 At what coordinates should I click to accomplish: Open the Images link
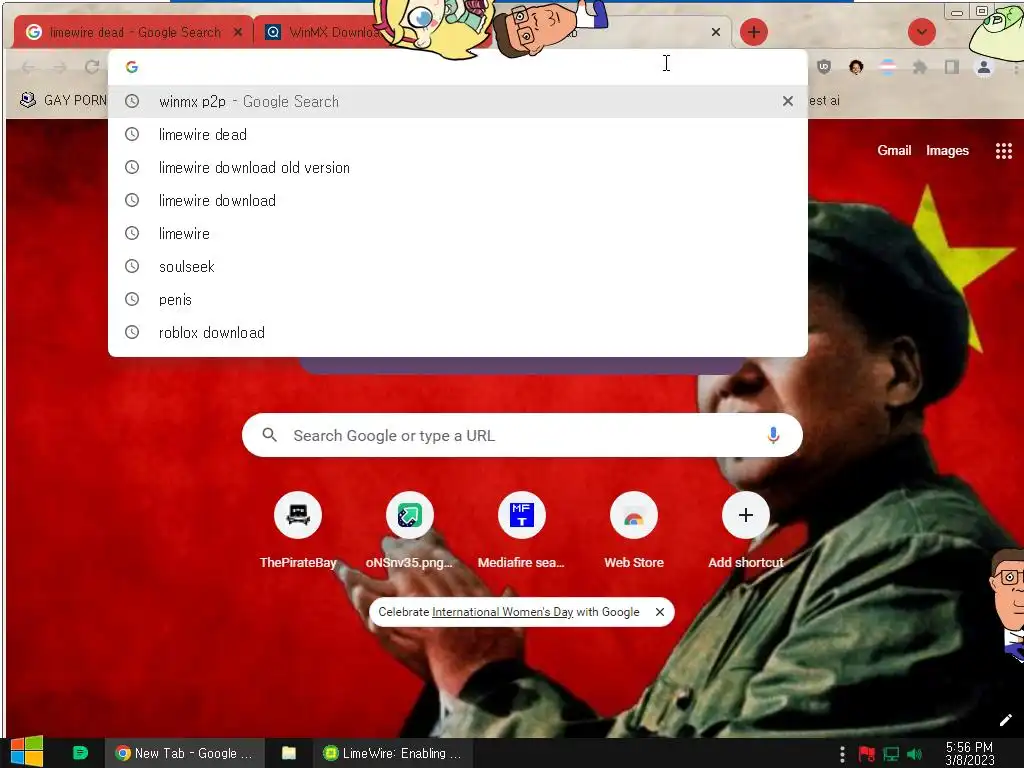point(947,150)
